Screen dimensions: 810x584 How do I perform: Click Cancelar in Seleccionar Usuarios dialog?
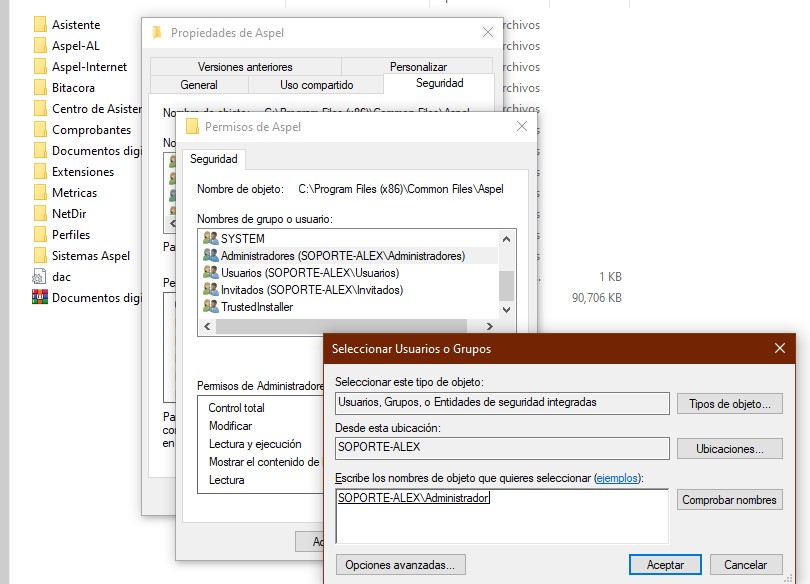pos(746,565)
